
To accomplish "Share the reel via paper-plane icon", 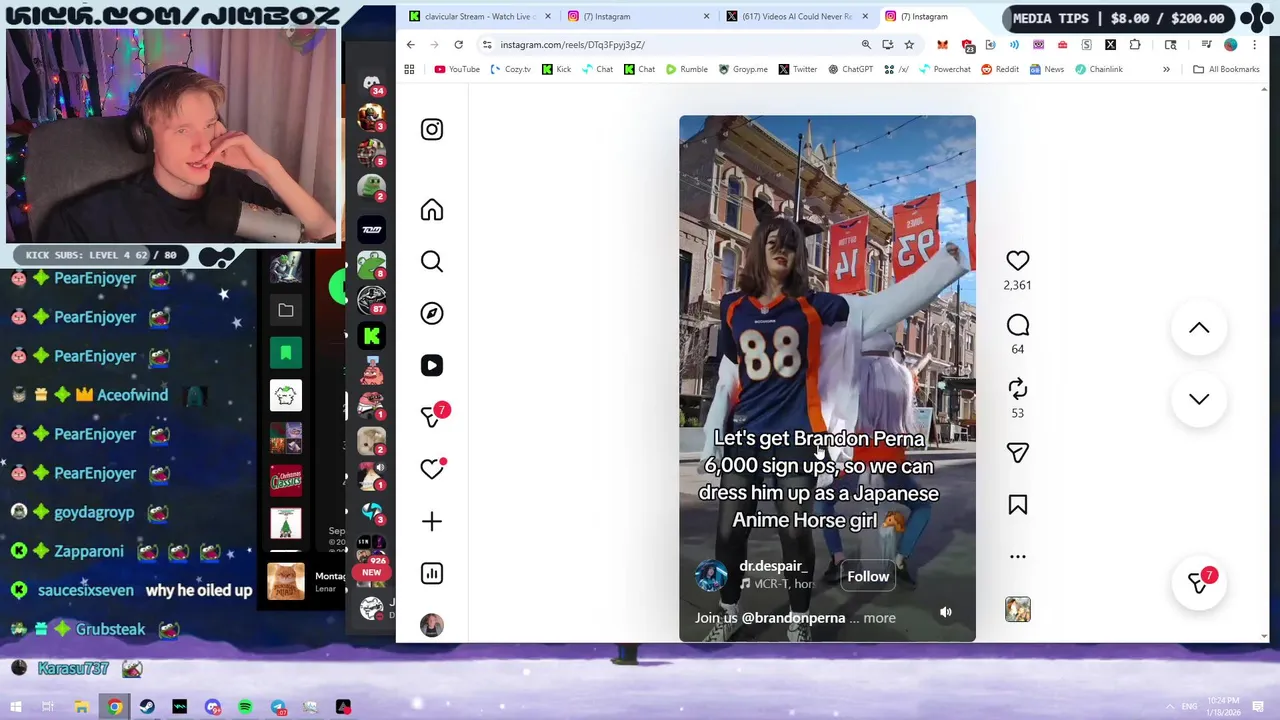I will click(1017, 453).
